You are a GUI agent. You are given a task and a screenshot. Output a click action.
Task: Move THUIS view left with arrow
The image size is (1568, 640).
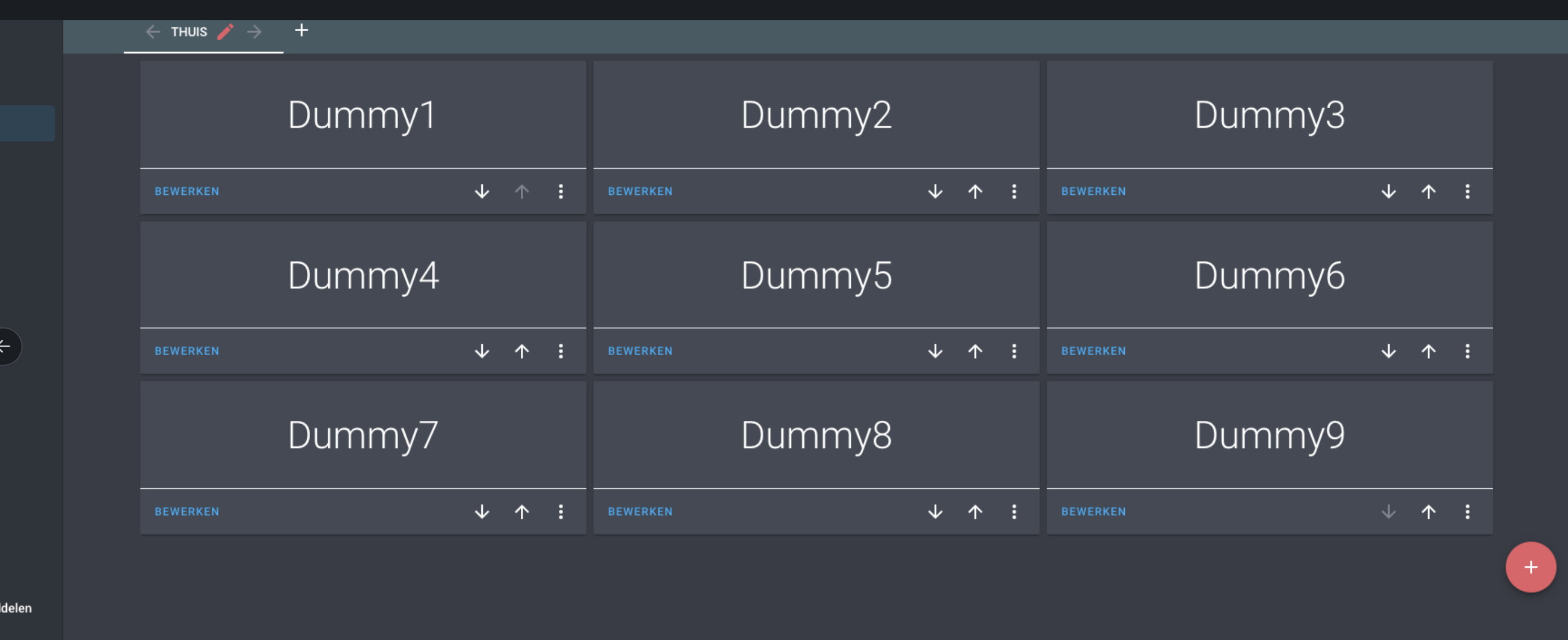click(153, 32)
